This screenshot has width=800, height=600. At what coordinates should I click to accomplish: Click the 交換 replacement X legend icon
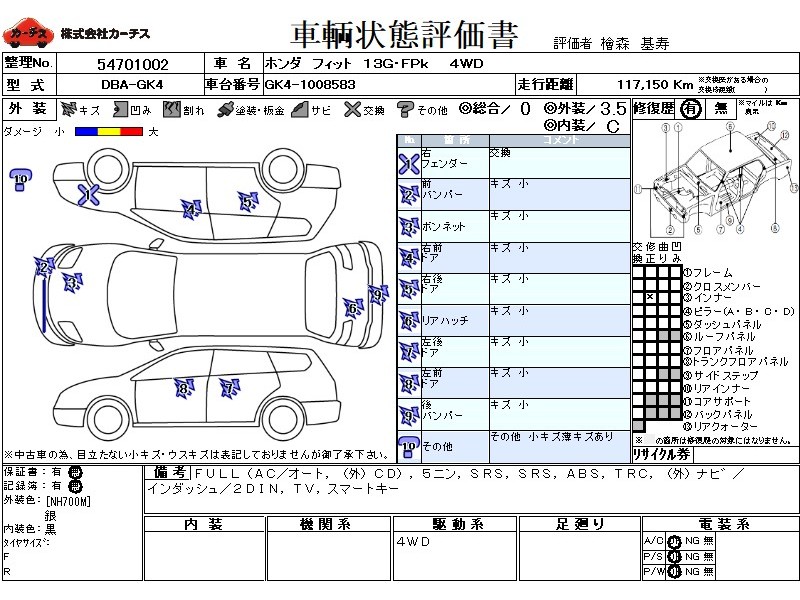pyautogui.click(x=352, y=110)
